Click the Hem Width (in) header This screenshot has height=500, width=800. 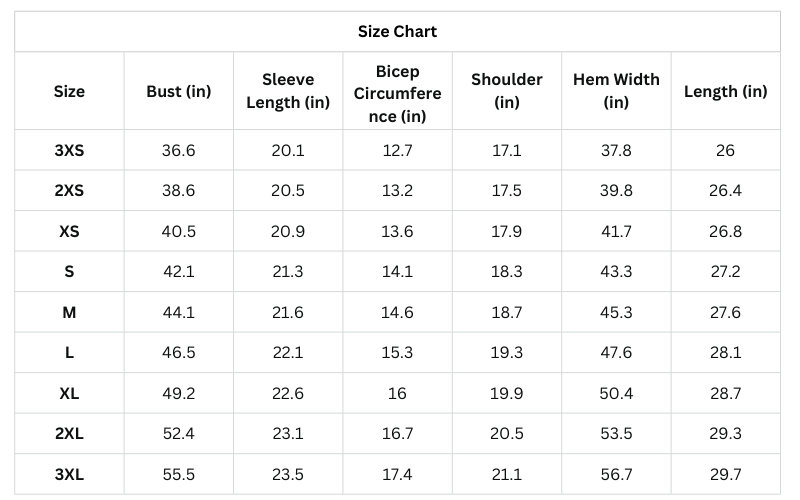click(616, 91)
